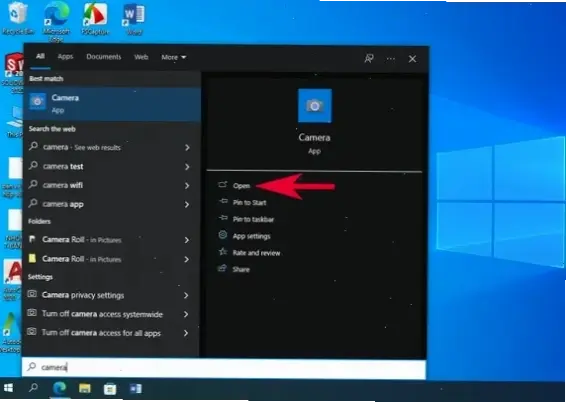This screenshot has height=402, width=566.
Task: Select the 'camera test' web suggestion
Action: tap(112, 166)
